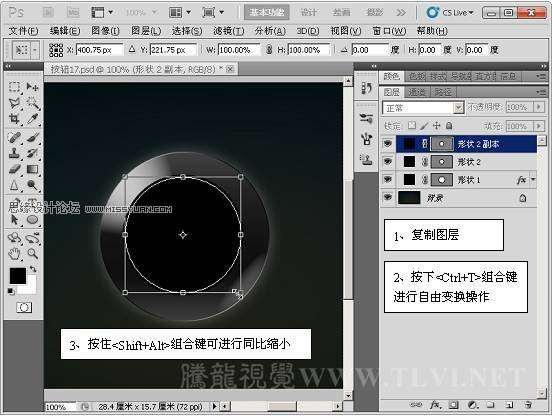This screenshot has height=416, width=552.
Task: Open the CS Live dropdown
Action: click(x=450, y=13)
